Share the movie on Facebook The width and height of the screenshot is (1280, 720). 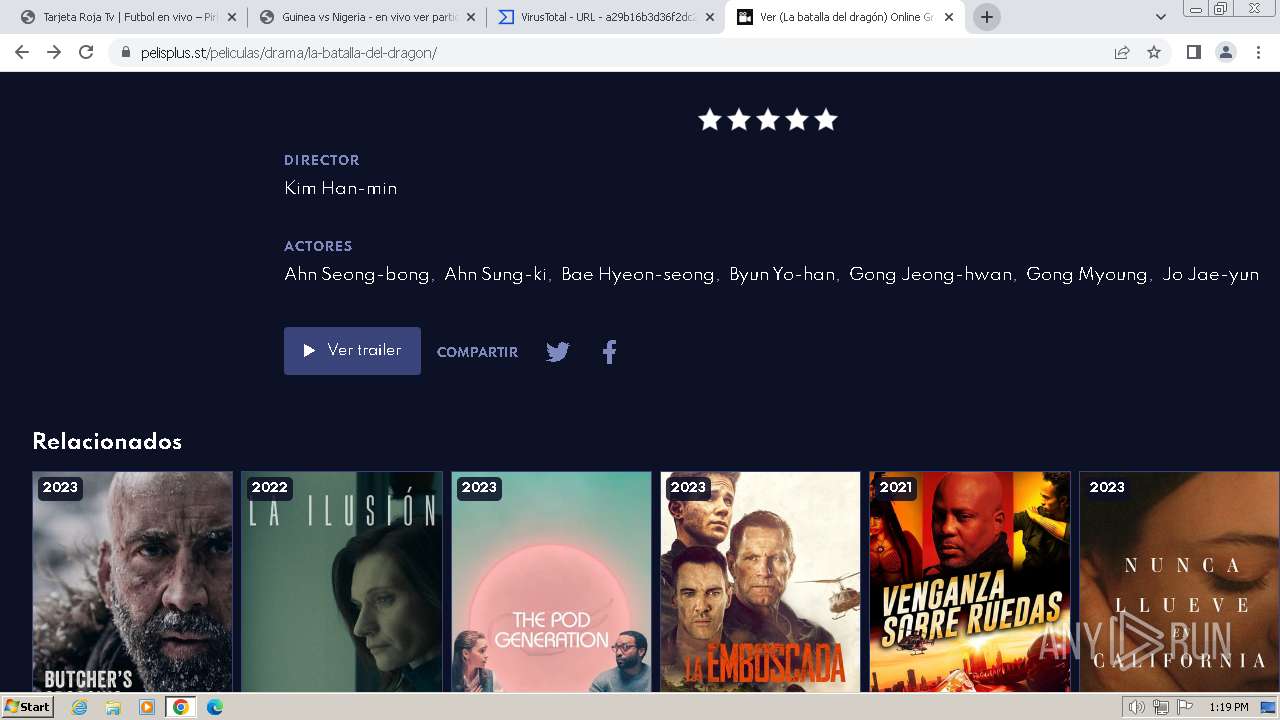coord(609,352)
